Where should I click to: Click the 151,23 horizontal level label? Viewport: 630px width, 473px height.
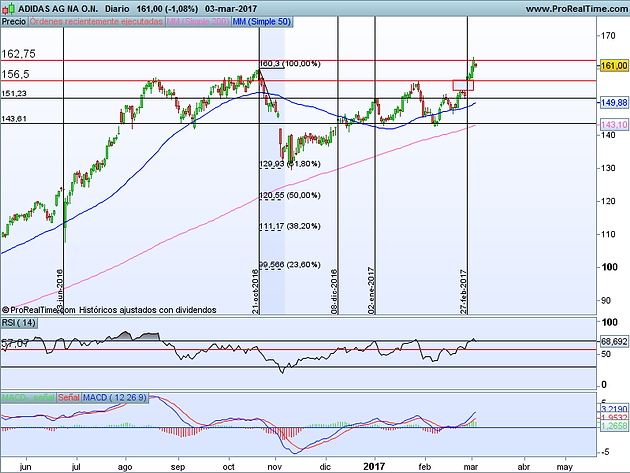pyautogui.click(x=14, y=93)
